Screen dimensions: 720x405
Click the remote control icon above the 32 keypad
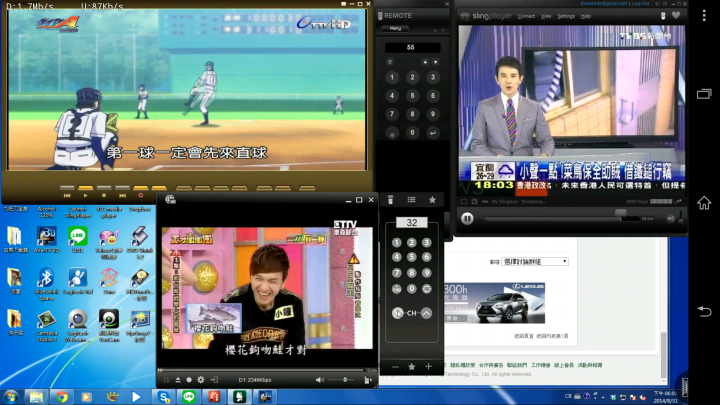(x=390, y=200)
